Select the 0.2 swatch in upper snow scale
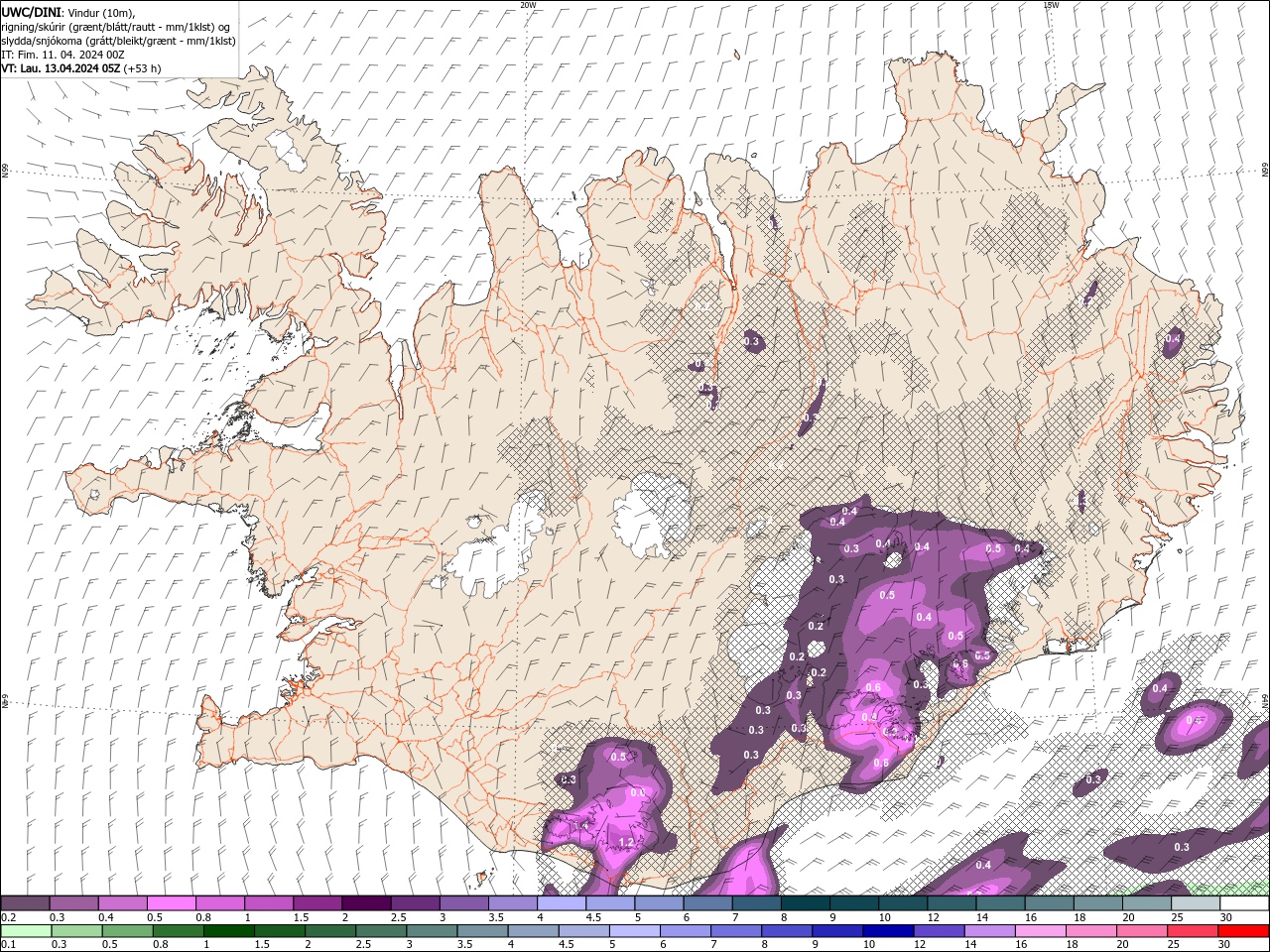 [25, 903]
